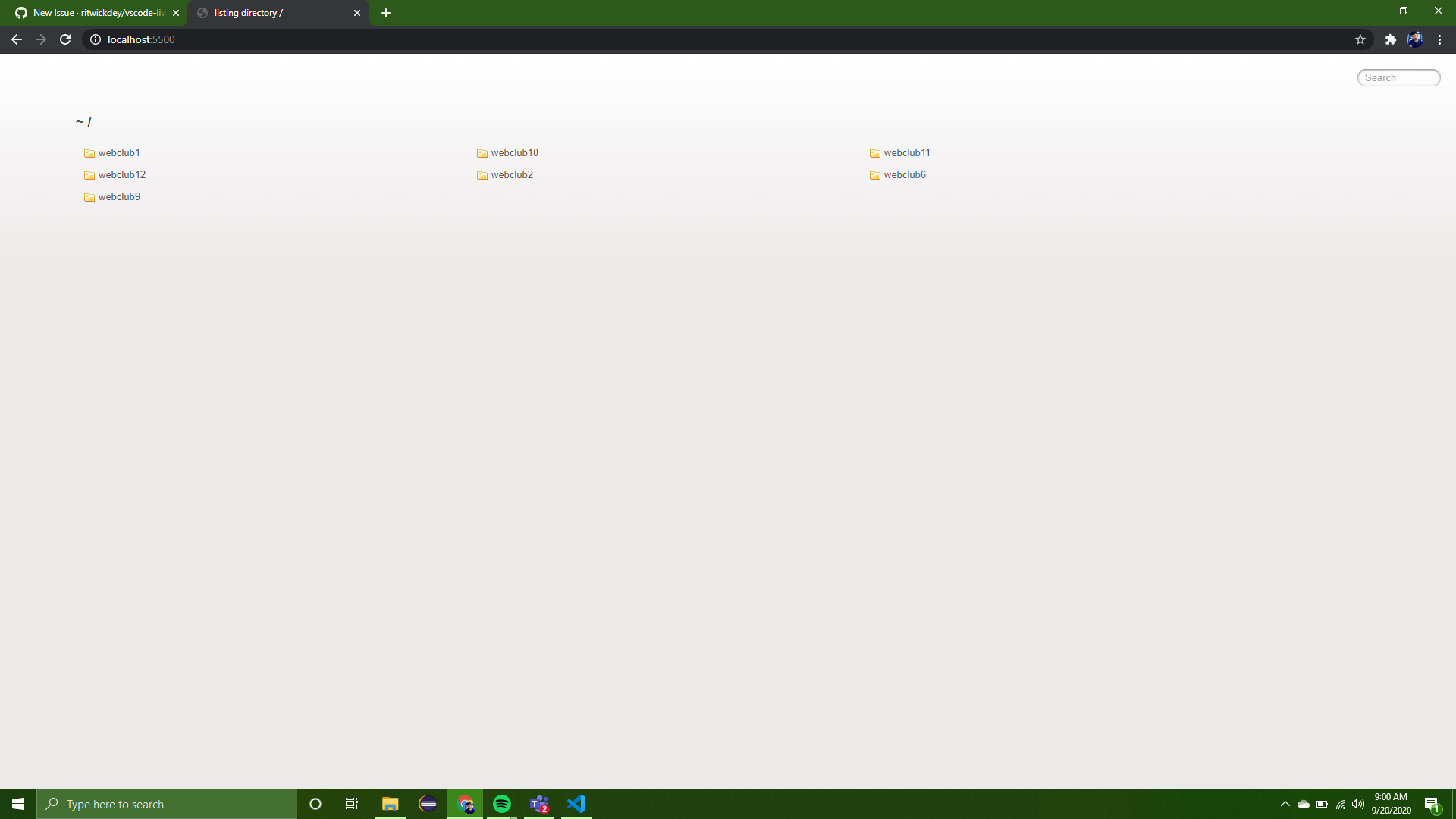Image resolution: width=1456 pixels, height=819 pixels.
Task: Launch Spotify from the taskbar
Action: coord(502,804)
